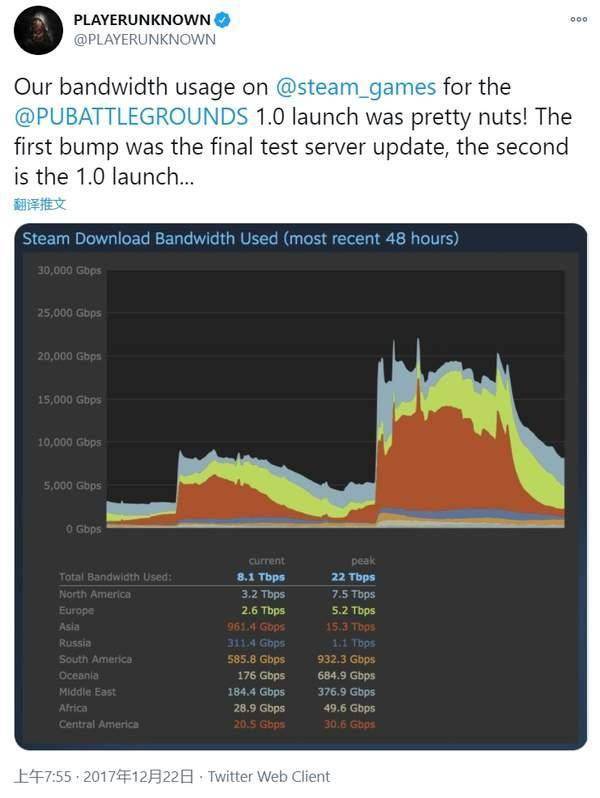This screenshot has height=798, width=600.
Task: Click the translate tweet link
Action: pyautogui.click(x=40, y=204)
